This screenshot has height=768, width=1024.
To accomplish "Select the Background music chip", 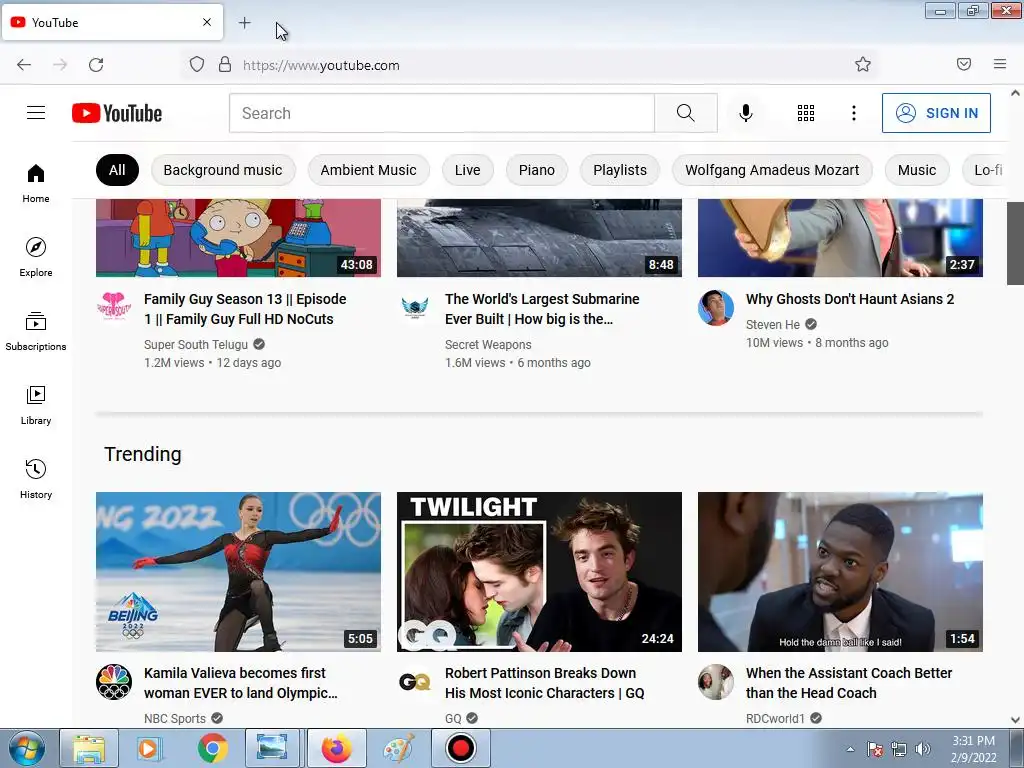I will tap(223, 170).
